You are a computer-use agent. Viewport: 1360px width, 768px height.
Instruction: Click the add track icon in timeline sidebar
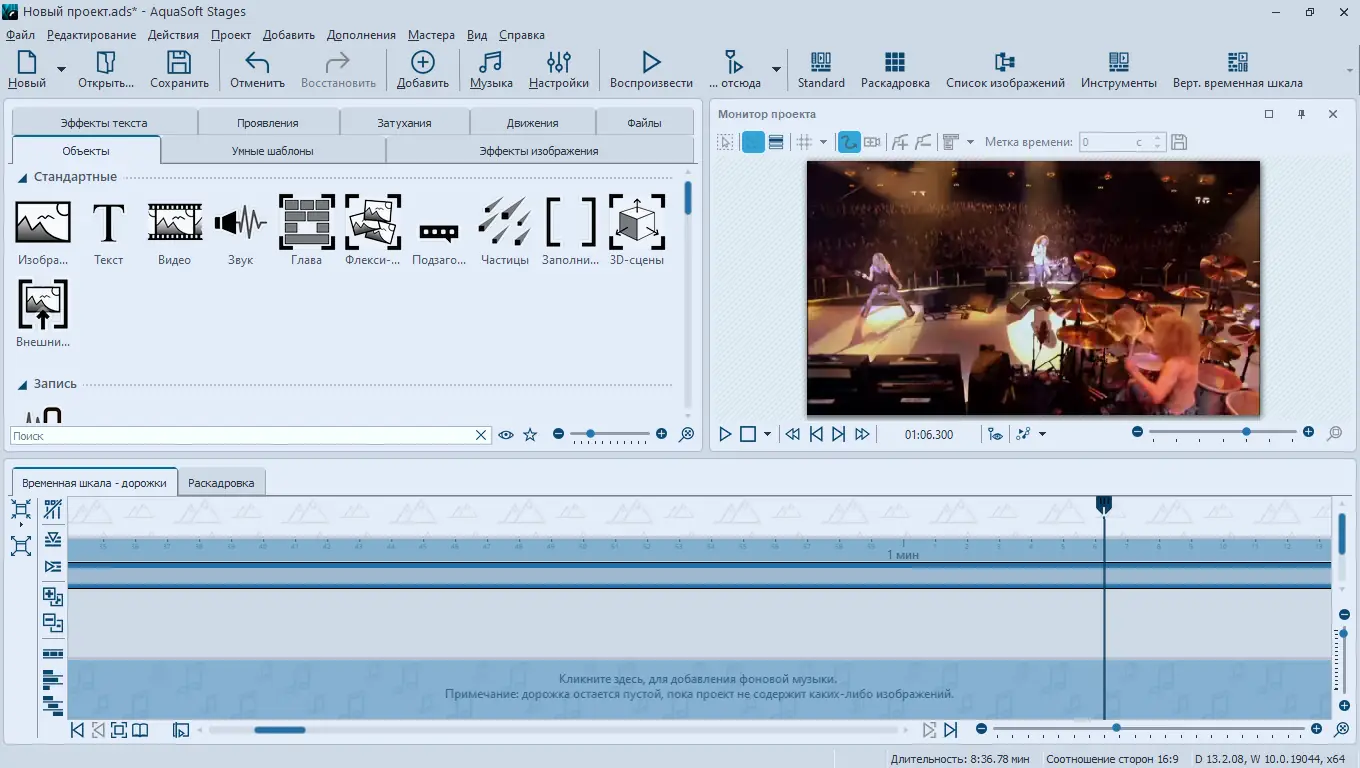[53, 597]
